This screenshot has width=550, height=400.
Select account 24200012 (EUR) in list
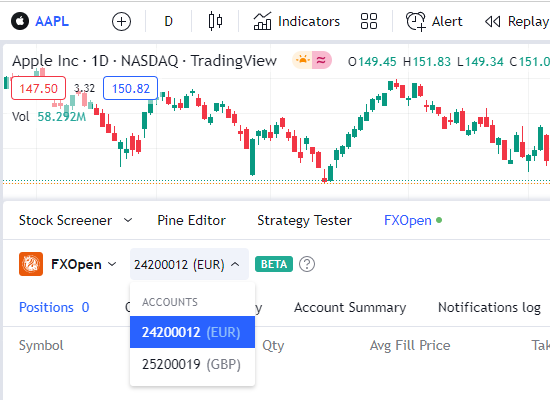192,332
